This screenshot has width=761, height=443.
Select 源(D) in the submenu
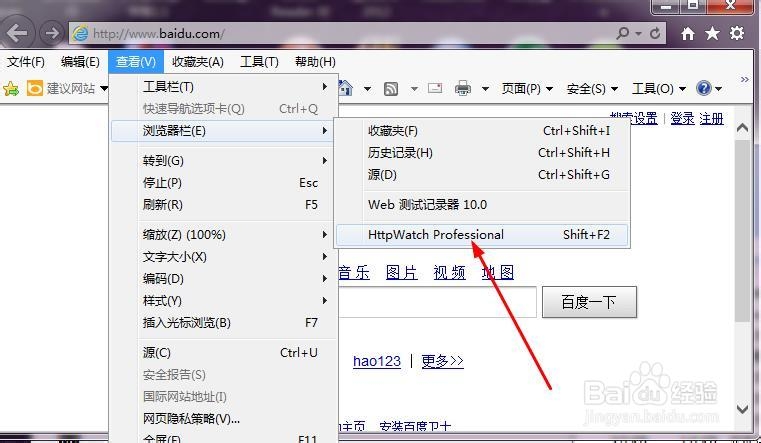click(x=482, y=175)
